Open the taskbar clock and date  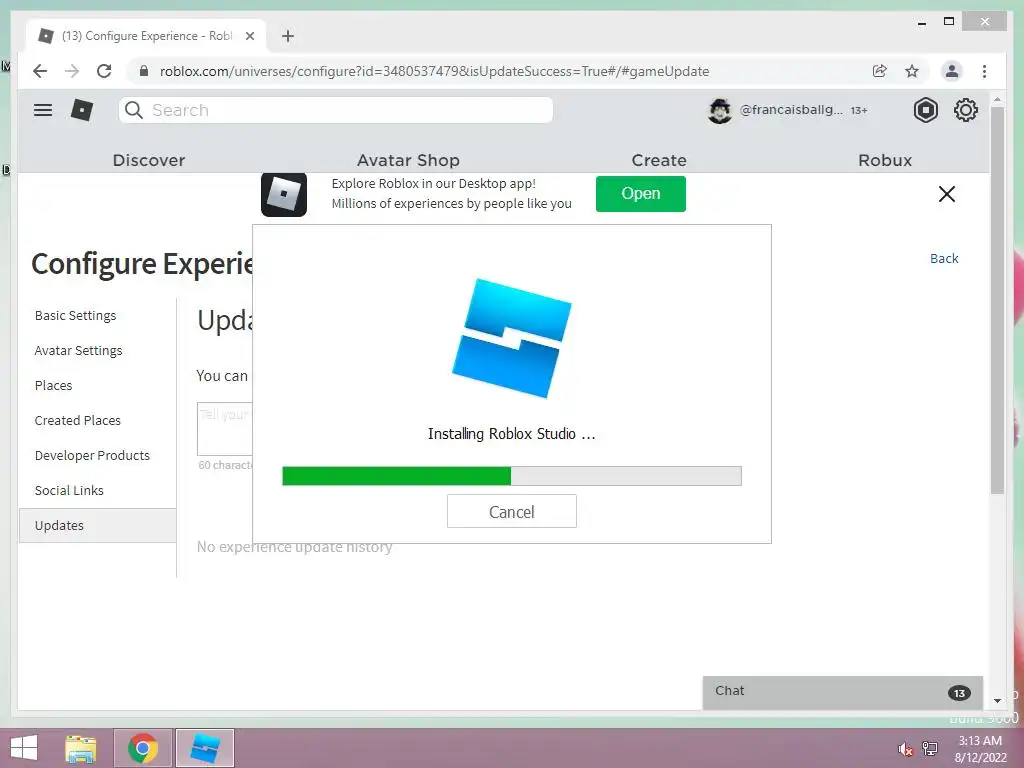(980, 749)
